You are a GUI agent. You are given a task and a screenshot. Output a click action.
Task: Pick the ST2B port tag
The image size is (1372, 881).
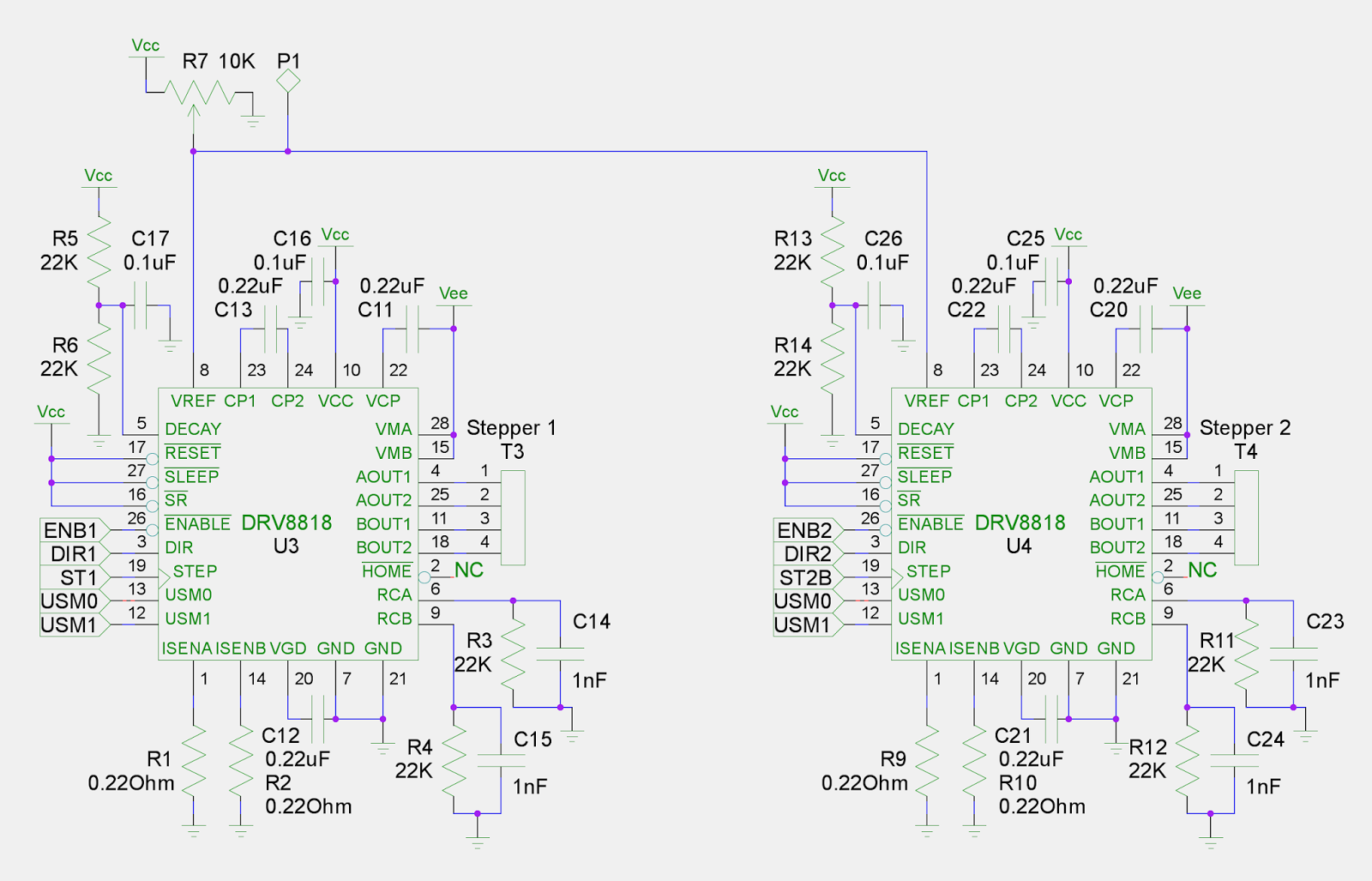coord(808,577)
